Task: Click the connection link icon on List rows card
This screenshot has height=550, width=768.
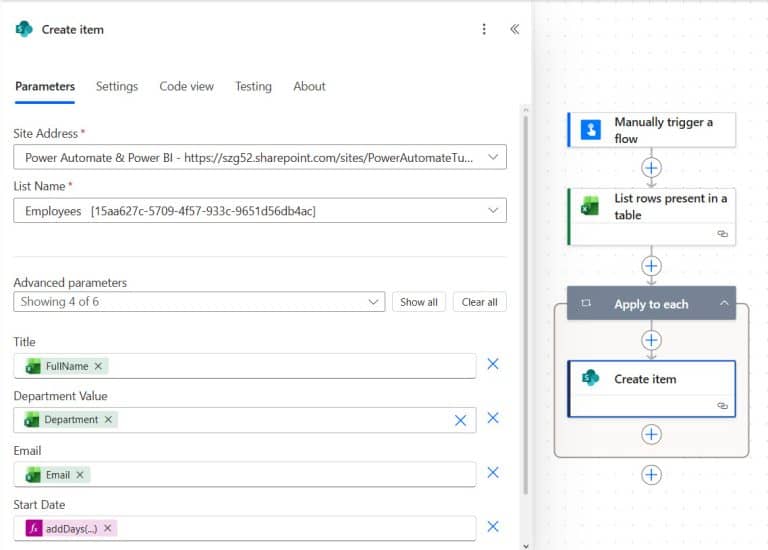Action: [722, 234]
